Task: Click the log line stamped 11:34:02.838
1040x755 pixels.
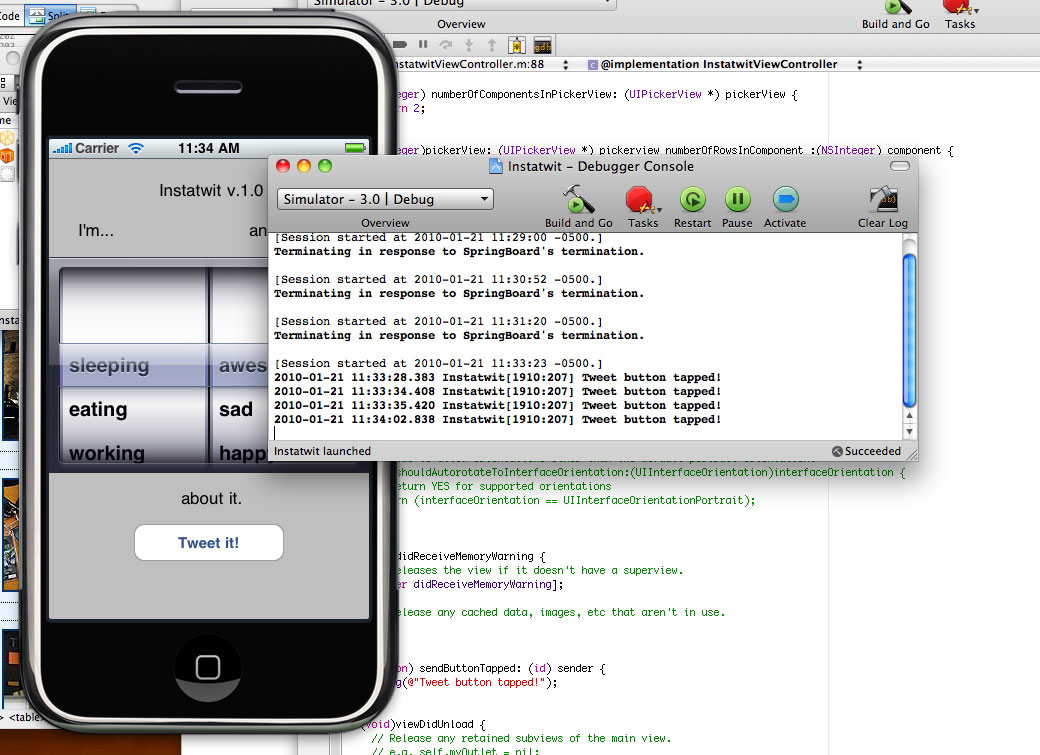Action: click(x=497, y=419)
